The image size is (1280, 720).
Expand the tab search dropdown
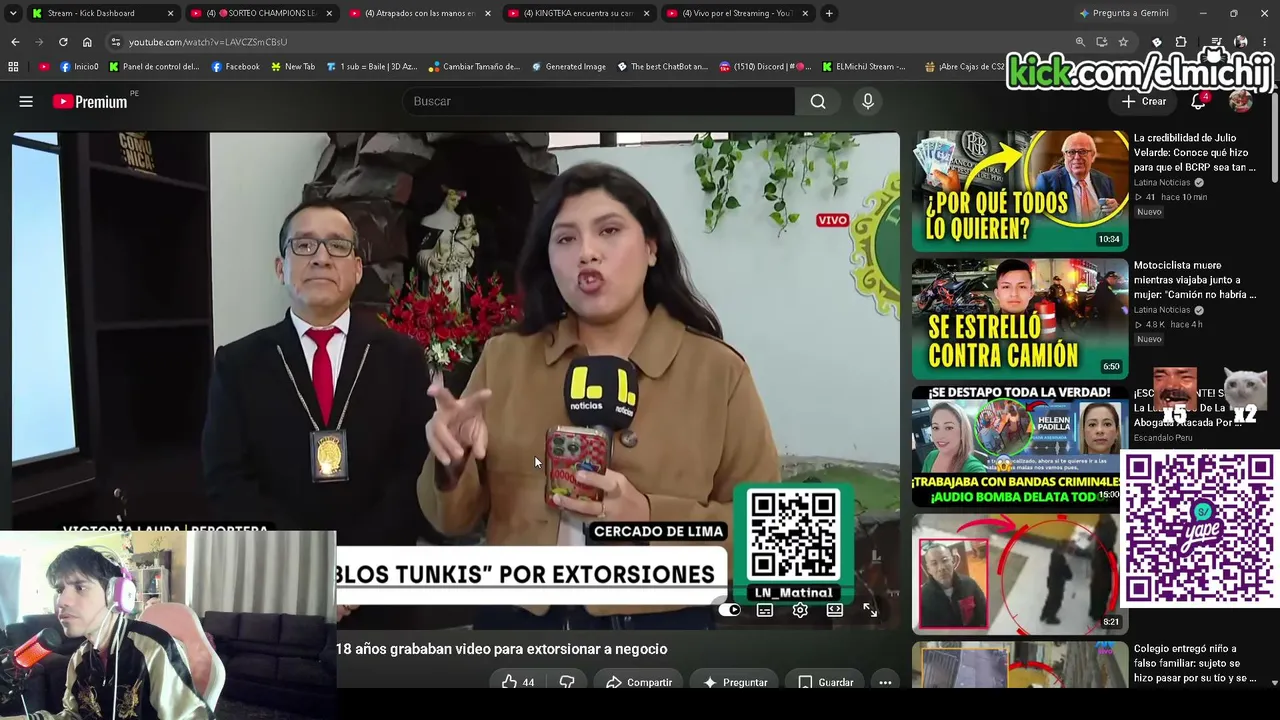point(12,13)
